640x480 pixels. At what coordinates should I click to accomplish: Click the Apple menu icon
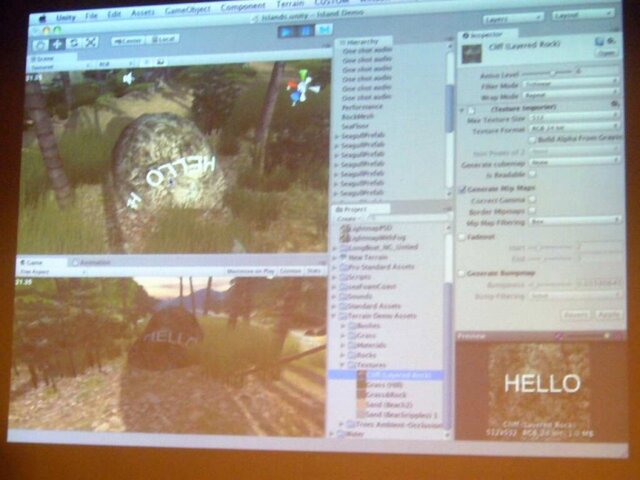click(x=42, y=19)
